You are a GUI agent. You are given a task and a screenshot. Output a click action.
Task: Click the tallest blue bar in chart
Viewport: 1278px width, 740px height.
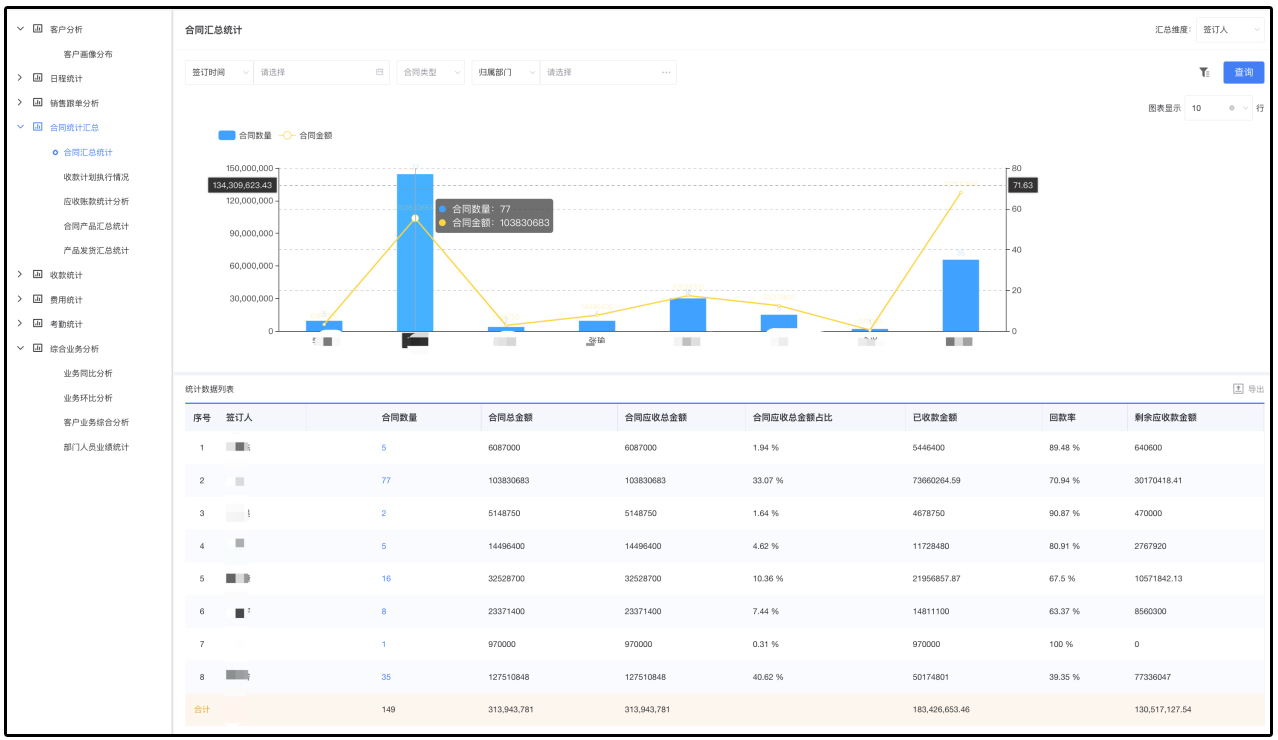click(415, 252)
